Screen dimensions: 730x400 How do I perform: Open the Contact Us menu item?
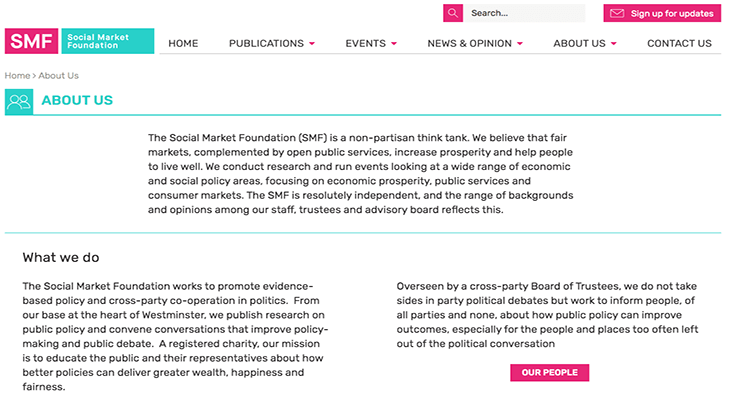[x=679, y=43]
